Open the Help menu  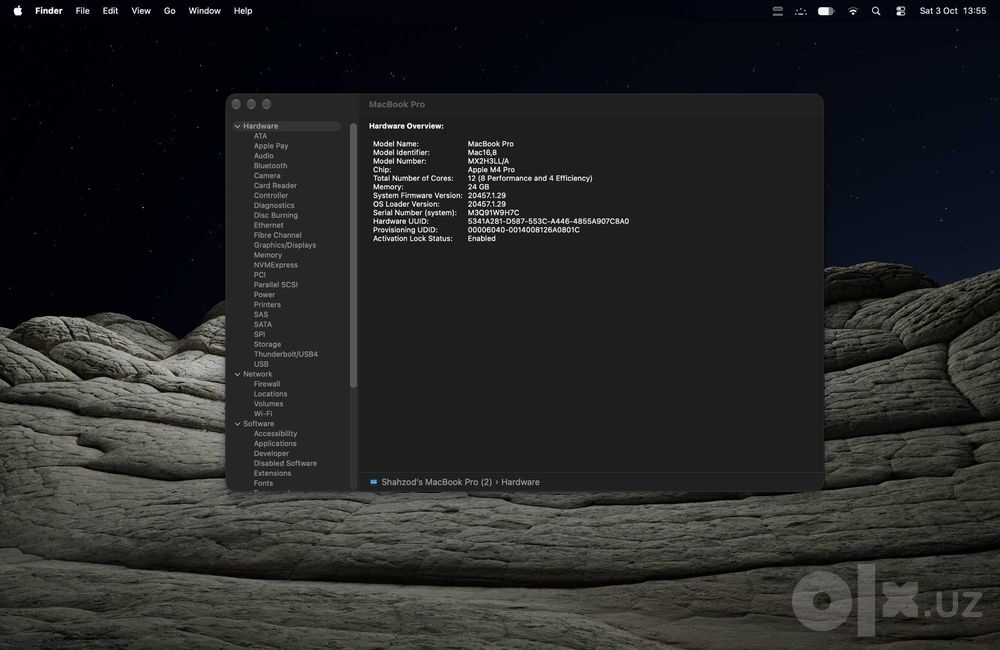243,11
